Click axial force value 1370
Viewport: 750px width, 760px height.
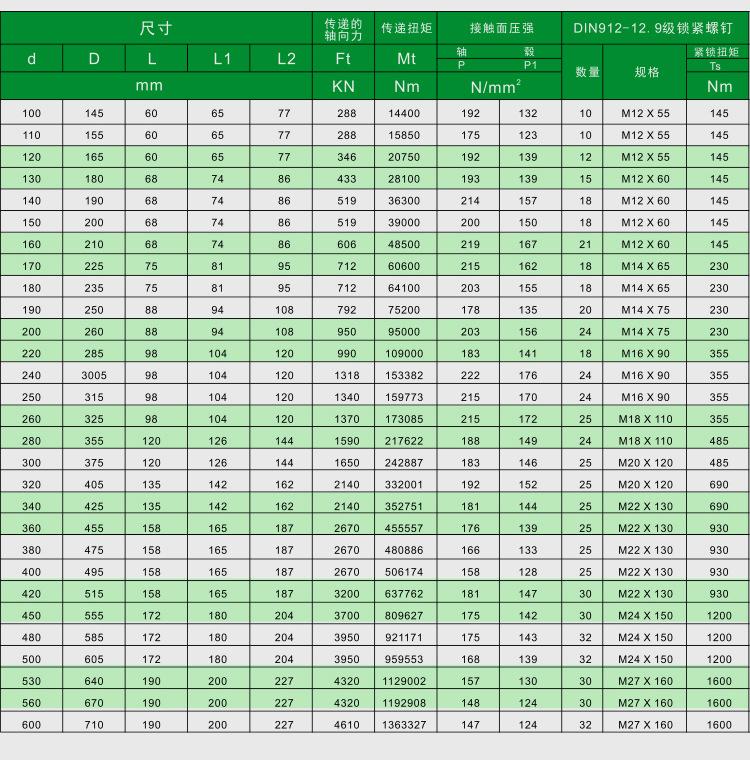tap(347, 419)
